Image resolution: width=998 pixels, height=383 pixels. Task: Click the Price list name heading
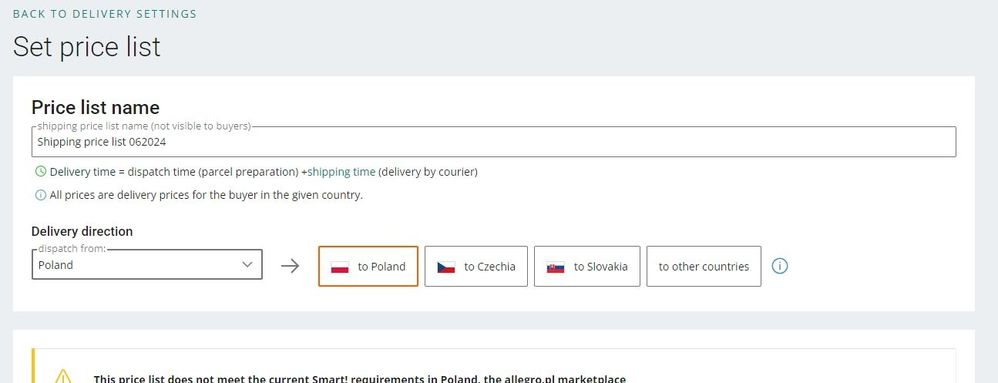[95, 107]
